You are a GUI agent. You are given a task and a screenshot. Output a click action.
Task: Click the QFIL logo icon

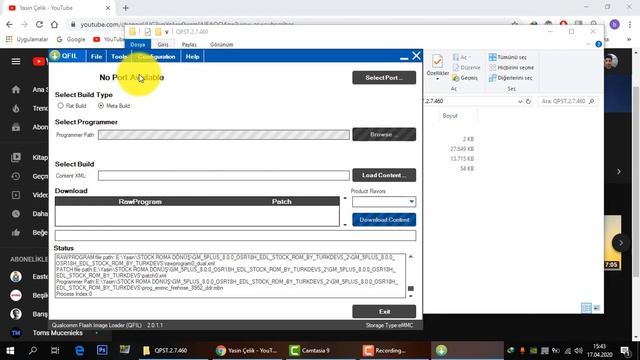point(55,56)
